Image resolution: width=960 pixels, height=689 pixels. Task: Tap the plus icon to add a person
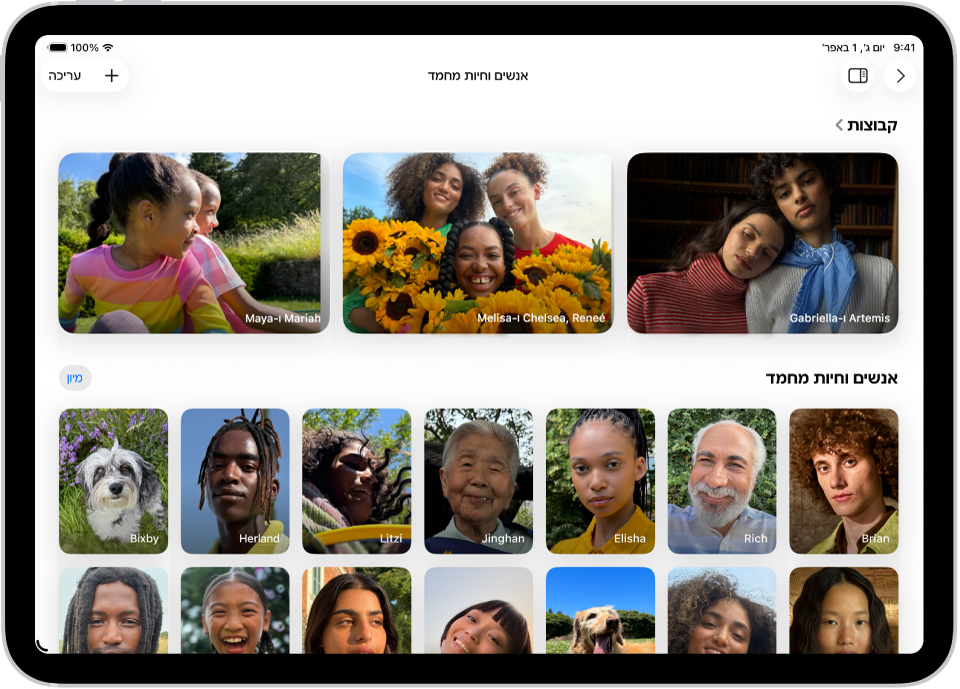tap(111, 76)
